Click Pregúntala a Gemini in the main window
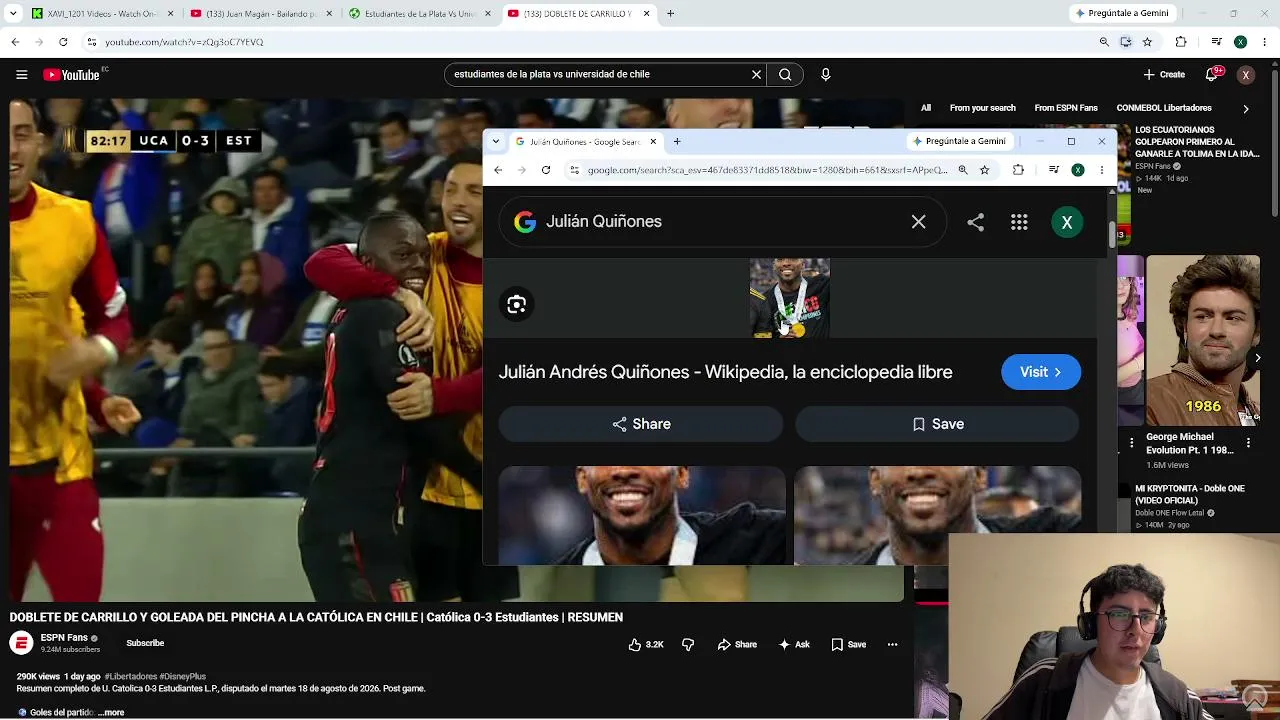The height and width of the screenshot is (720, 1280). 1121,14
